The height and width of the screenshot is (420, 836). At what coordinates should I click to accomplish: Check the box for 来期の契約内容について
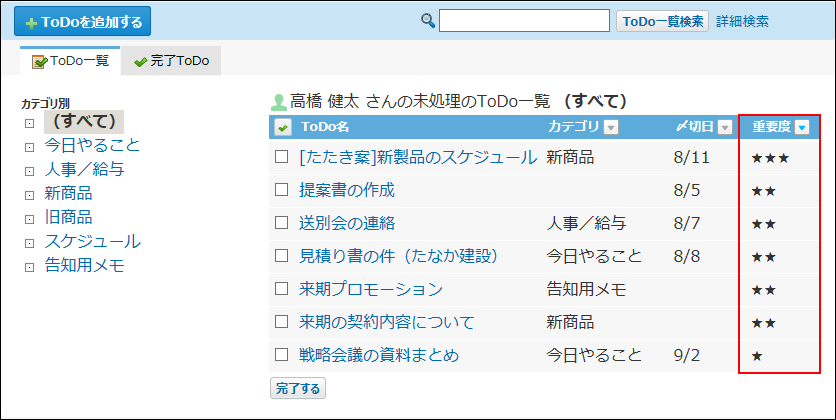[282, 322]
